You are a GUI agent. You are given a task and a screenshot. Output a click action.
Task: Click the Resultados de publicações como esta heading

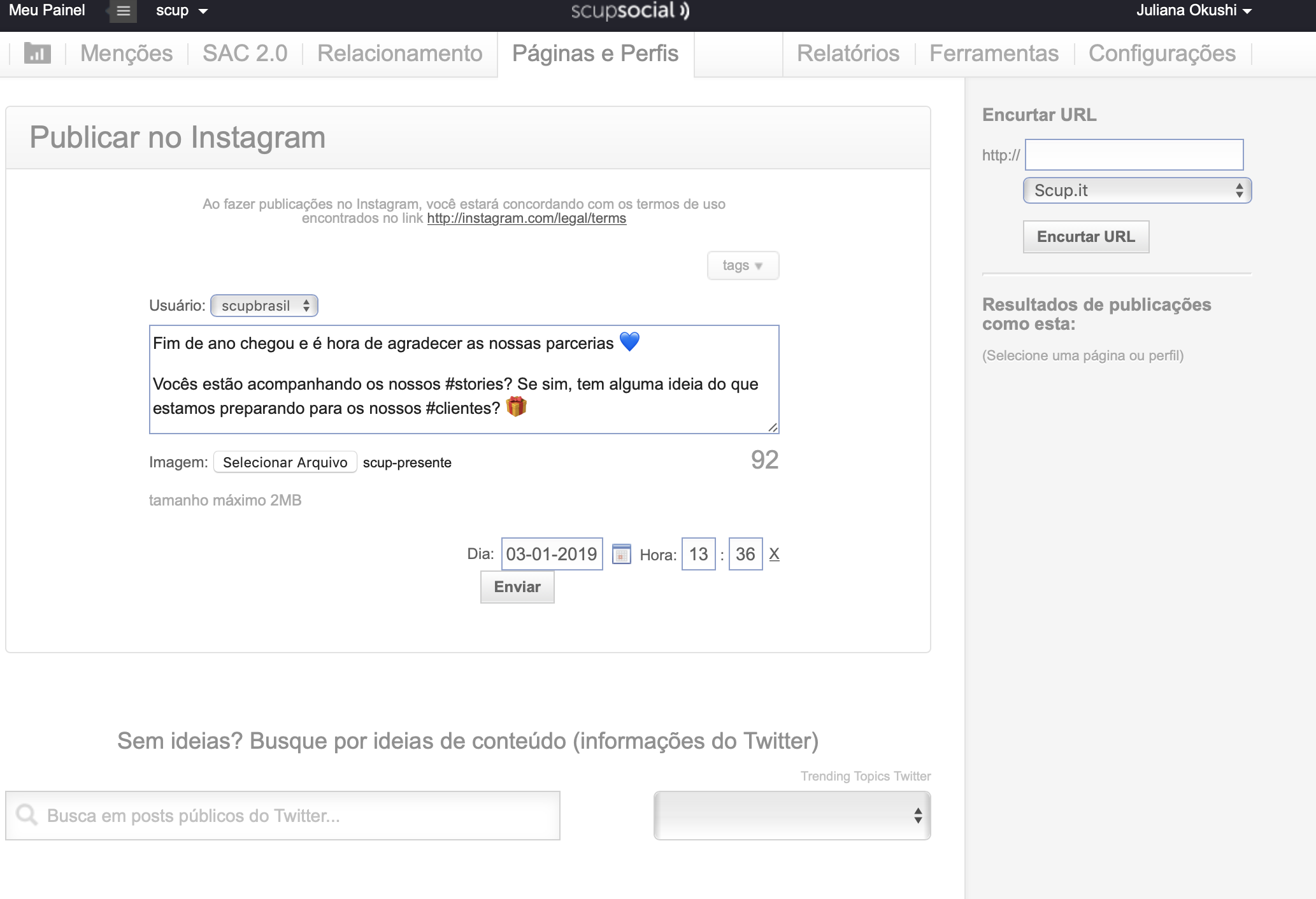1096,314
